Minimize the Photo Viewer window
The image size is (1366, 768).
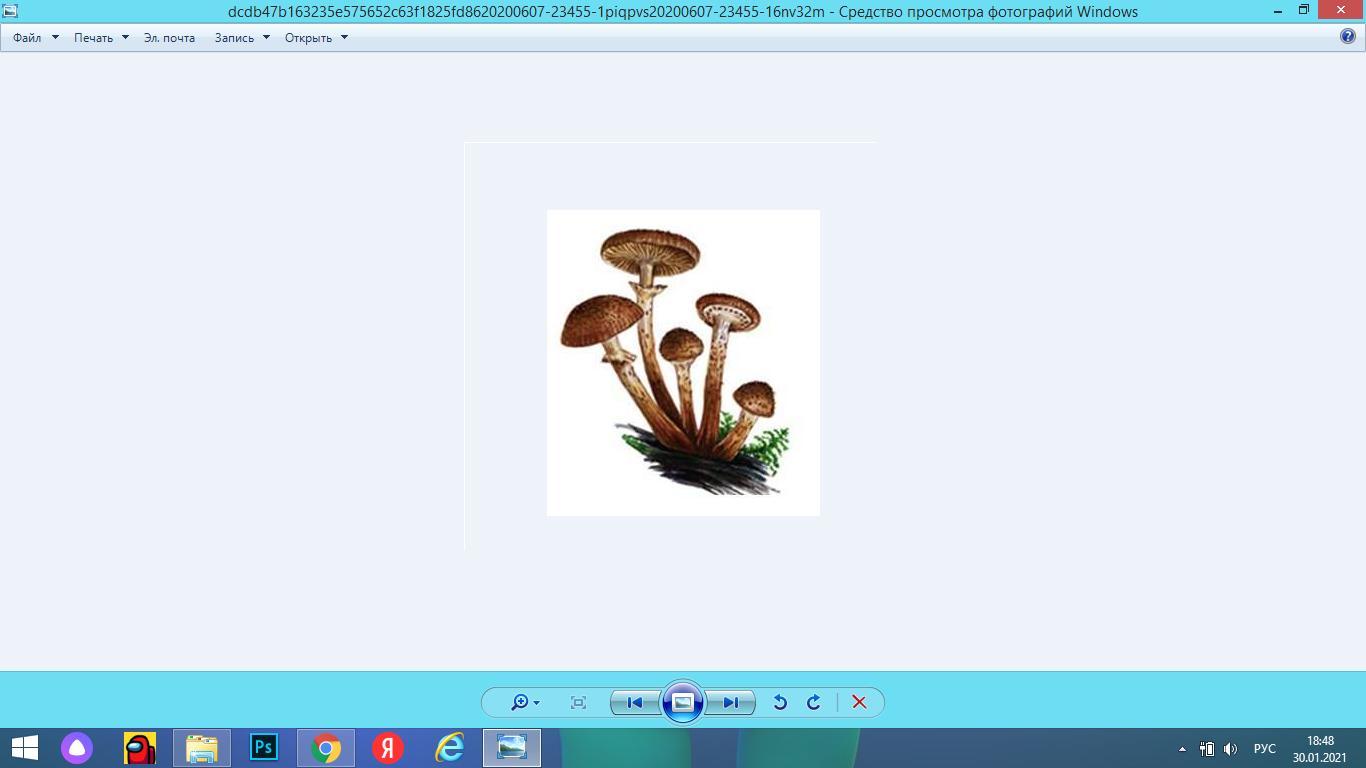click(1278, 11)
